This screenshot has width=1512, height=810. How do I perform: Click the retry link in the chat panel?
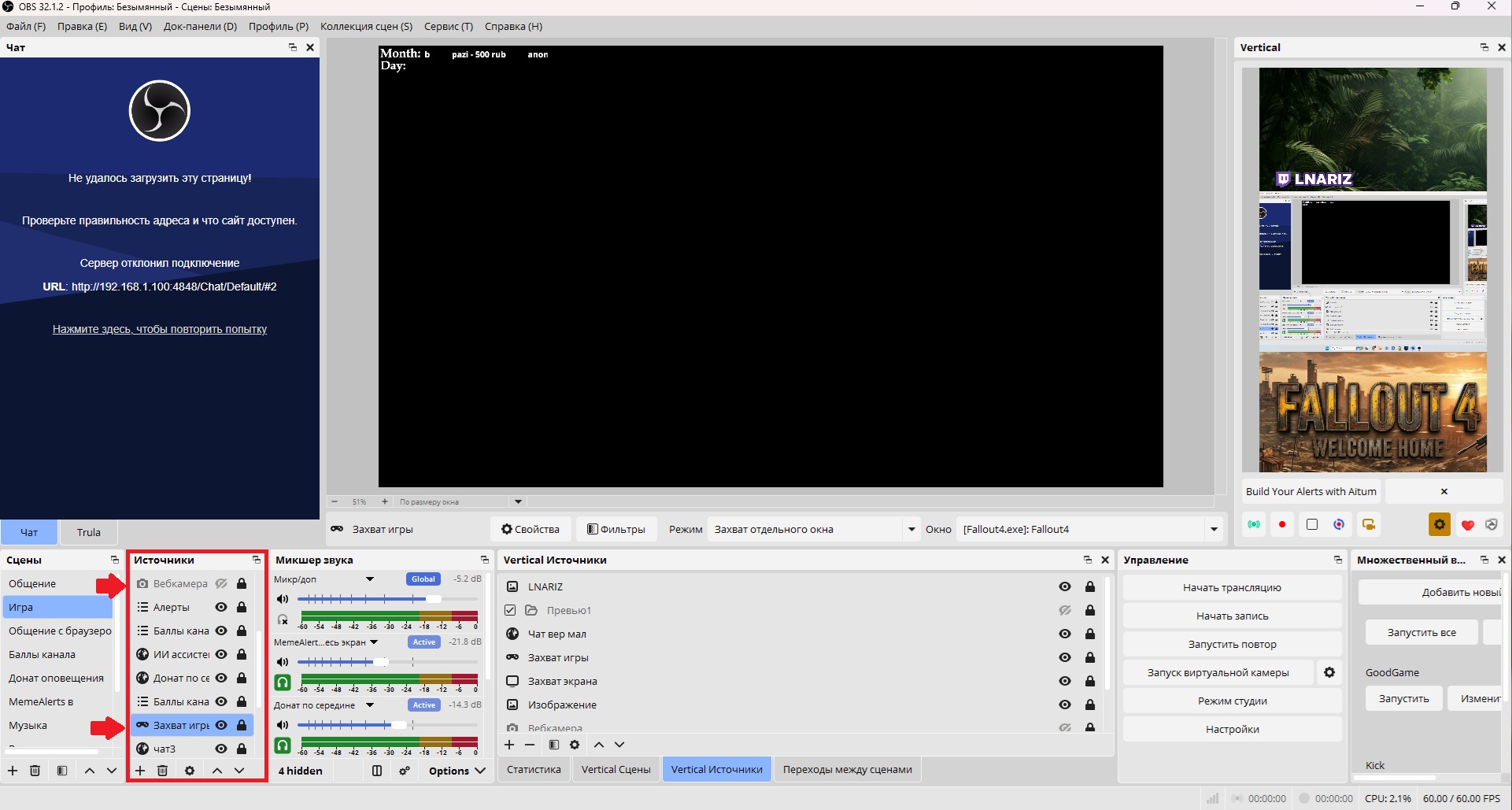click(160, 329)
